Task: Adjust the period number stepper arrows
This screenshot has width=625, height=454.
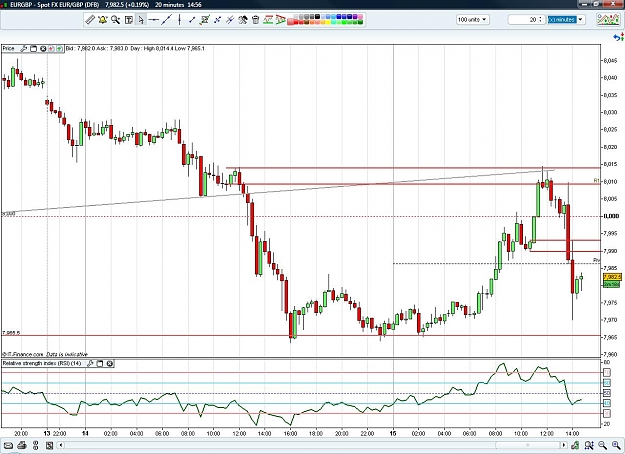Action: click(540, 20)
